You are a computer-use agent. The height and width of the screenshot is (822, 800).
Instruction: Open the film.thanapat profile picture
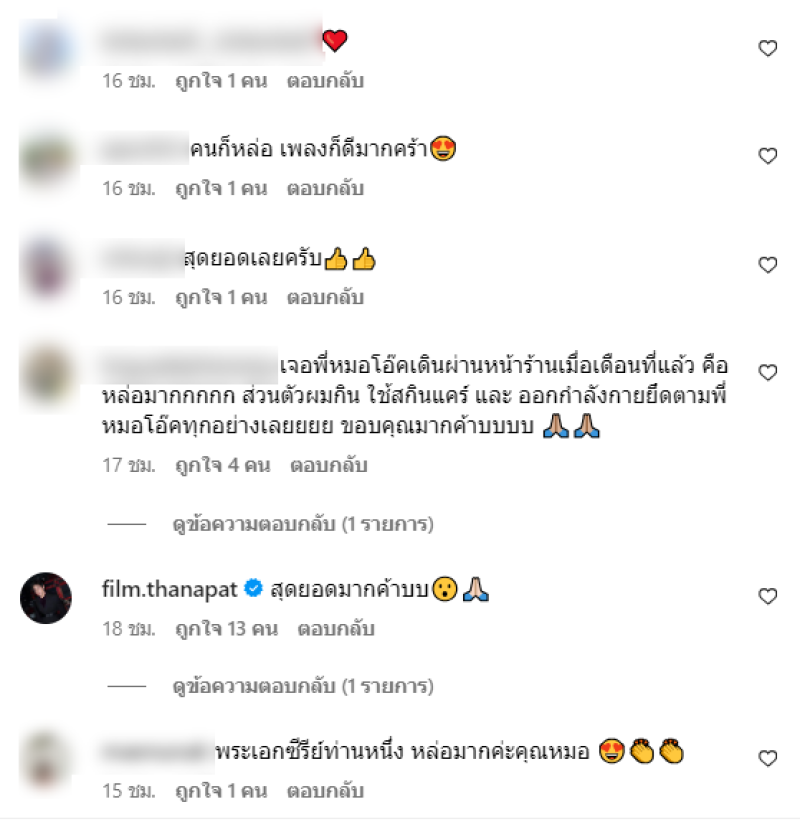[x=46, y=598]
